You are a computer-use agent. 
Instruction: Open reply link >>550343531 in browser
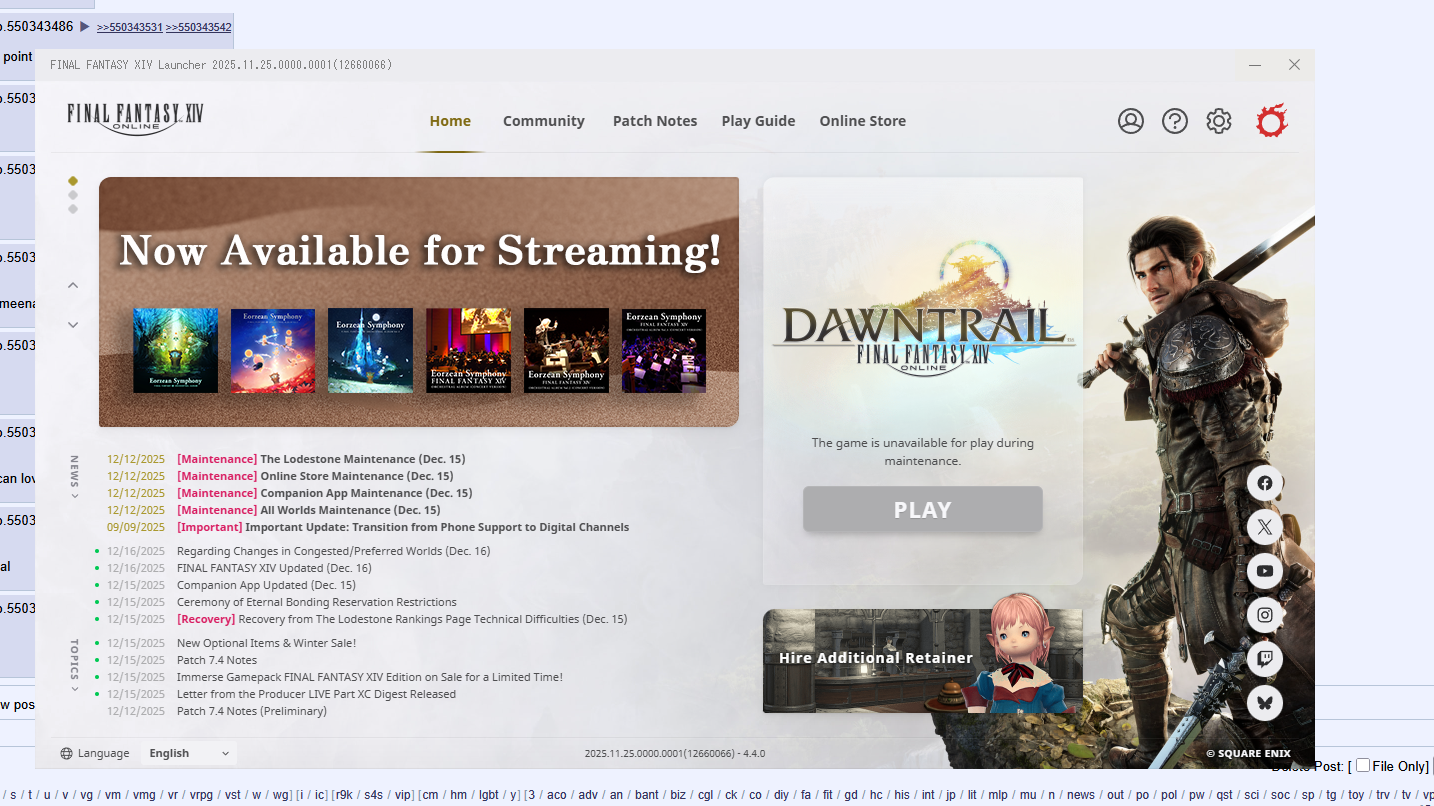tap(130, 27)
